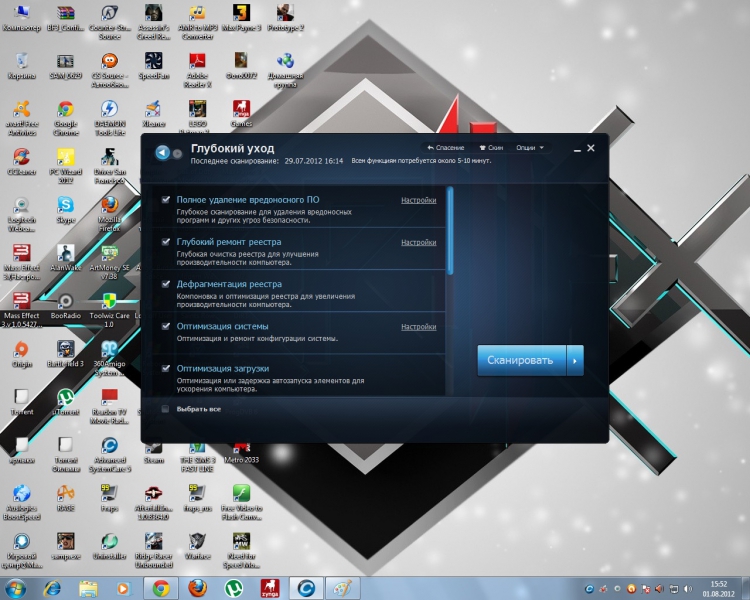Click the Firefox icon in the taskbar

click(197, 588)
